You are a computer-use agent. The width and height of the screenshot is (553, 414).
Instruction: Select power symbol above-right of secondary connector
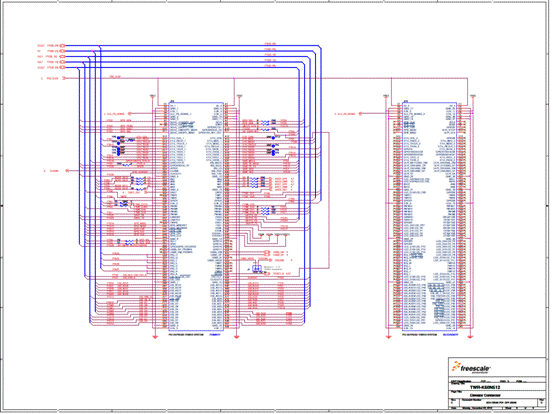pos(473,96)
